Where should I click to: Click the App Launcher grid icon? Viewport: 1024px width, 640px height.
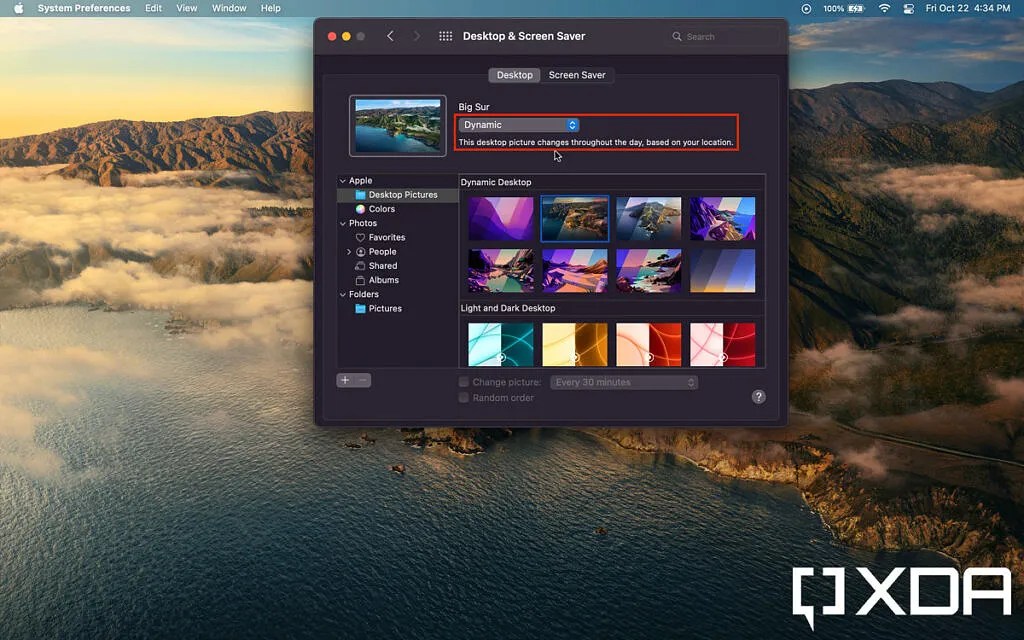[444, 35]
